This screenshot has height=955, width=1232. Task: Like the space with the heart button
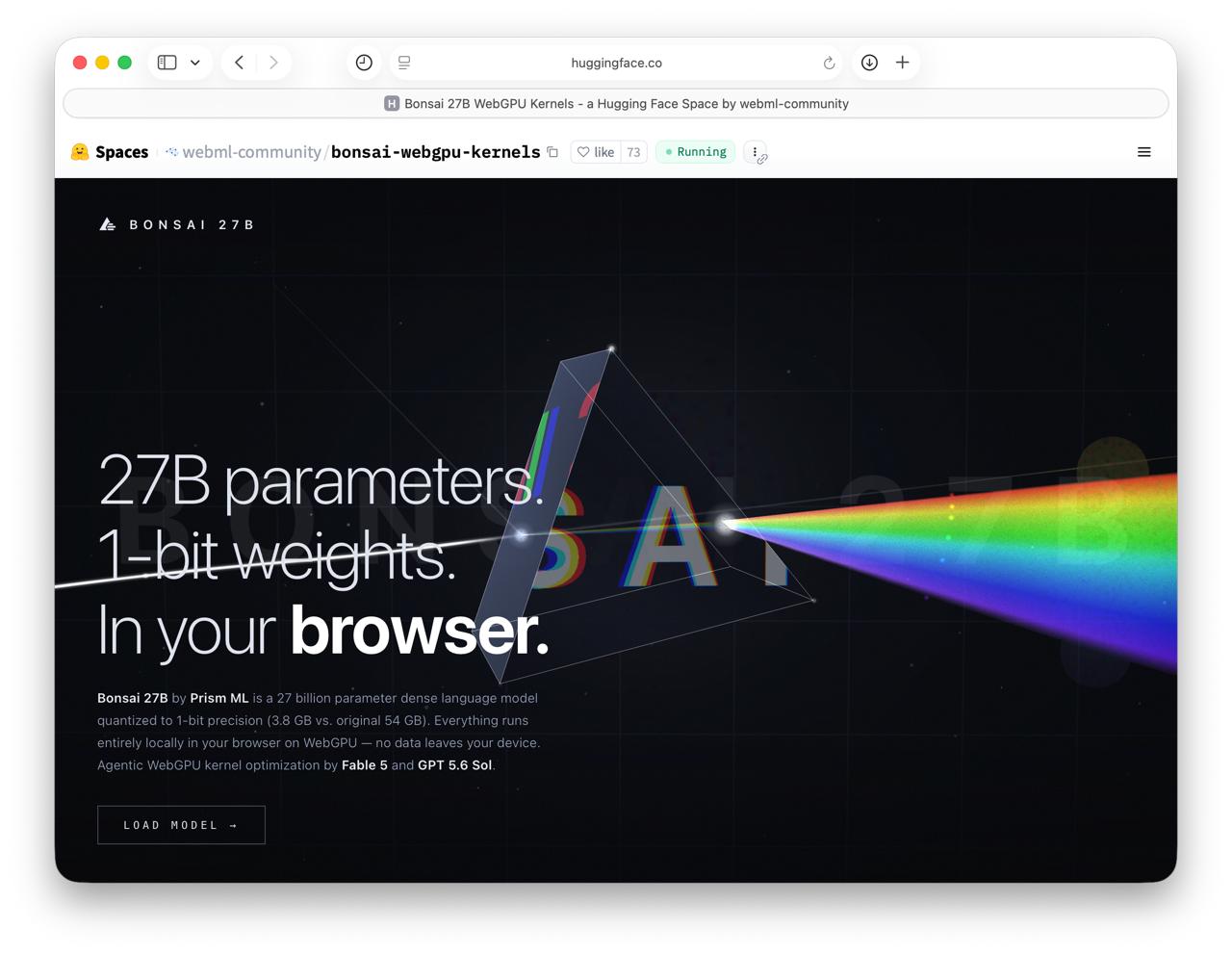coord(596,152)
